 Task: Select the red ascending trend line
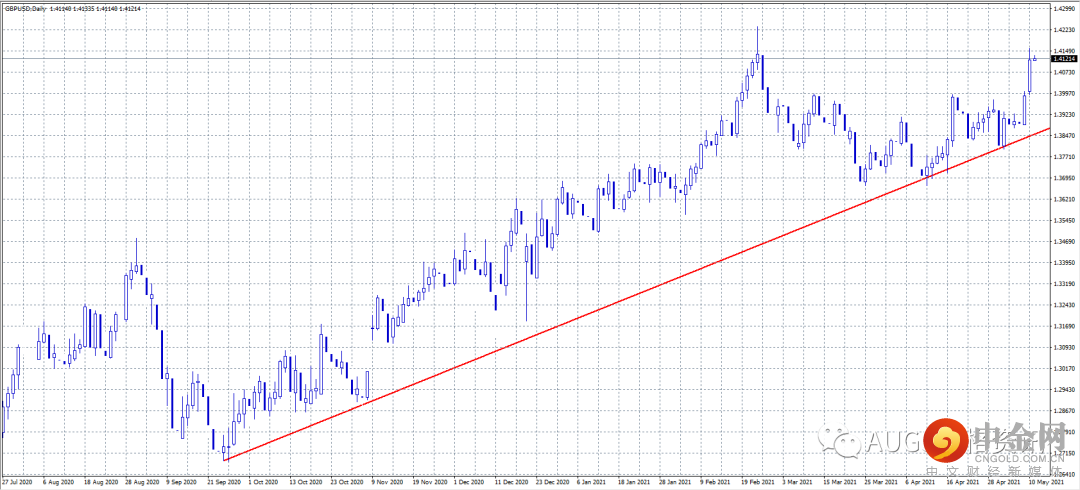(x=636, y=294)
